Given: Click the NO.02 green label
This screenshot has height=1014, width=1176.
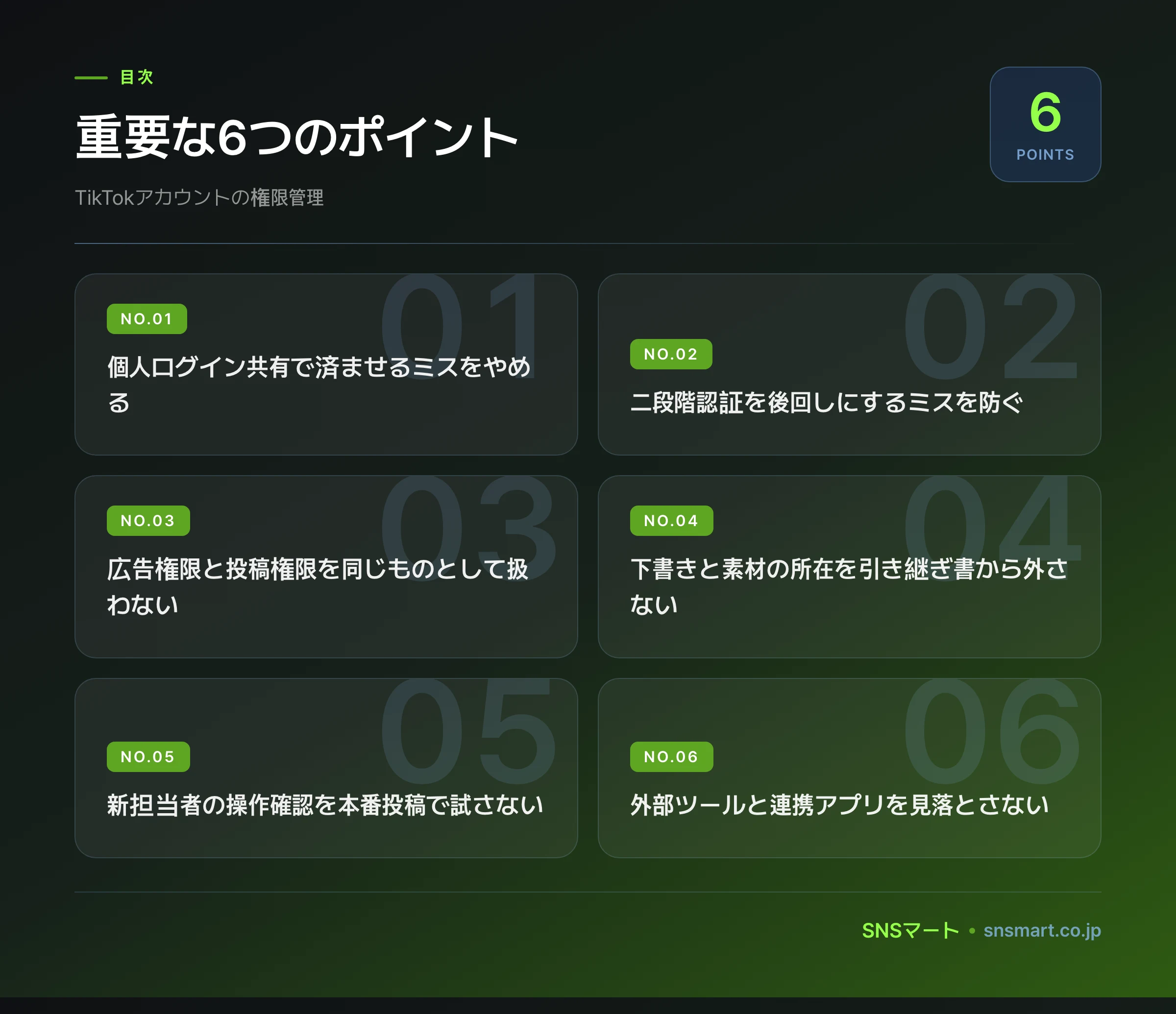Looking at the screenshot, I should coord(671,354).
